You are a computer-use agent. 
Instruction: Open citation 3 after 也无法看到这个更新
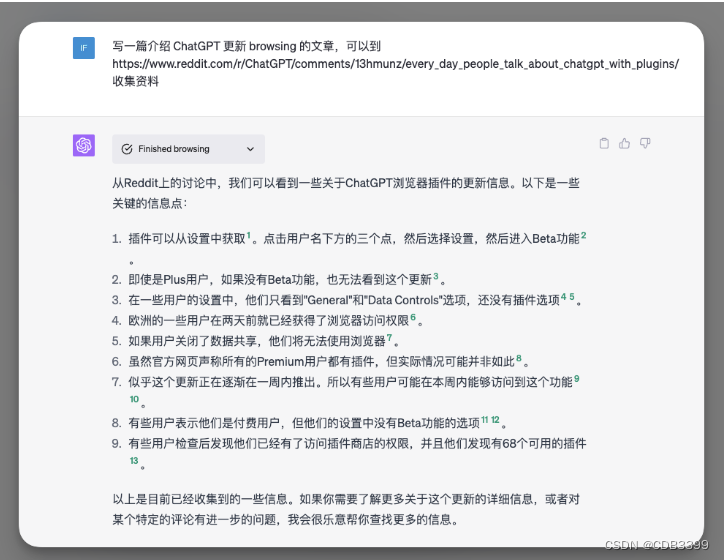tap(436, 276)
